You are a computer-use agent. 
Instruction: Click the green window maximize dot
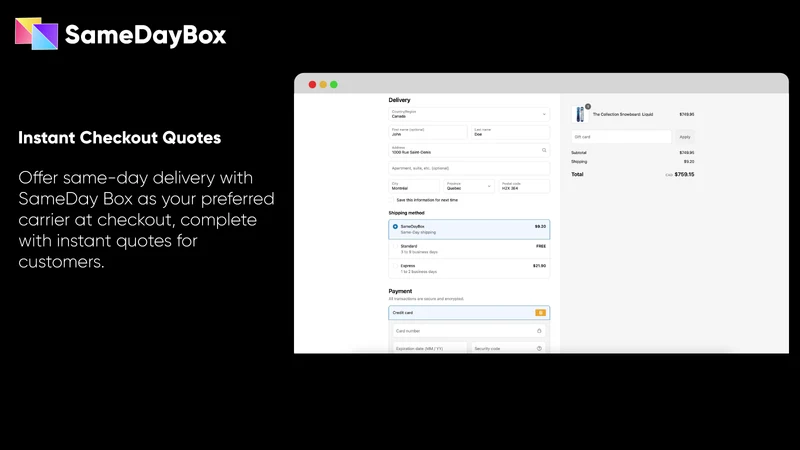tap(334, 85)
